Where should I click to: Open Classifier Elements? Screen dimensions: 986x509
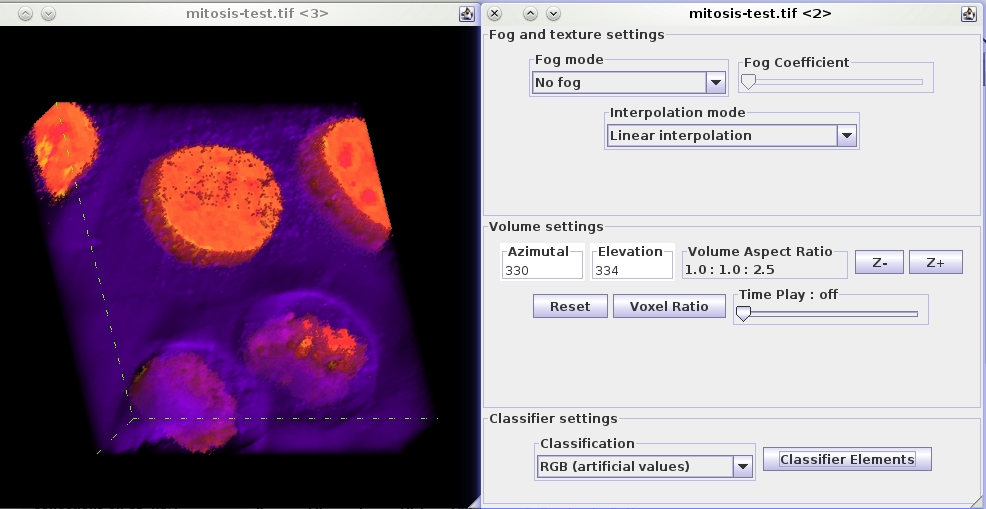847,459
